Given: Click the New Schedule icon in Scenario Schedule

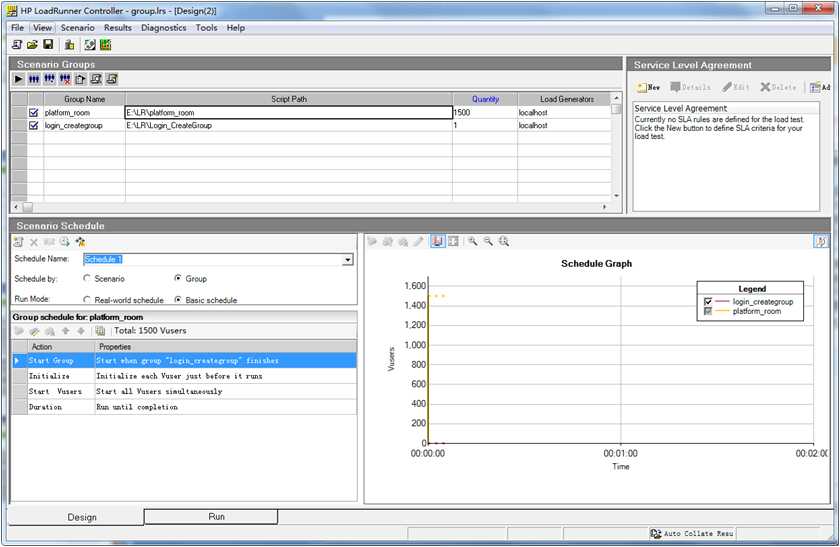Looking at the screenshot, I should point(19,242).
